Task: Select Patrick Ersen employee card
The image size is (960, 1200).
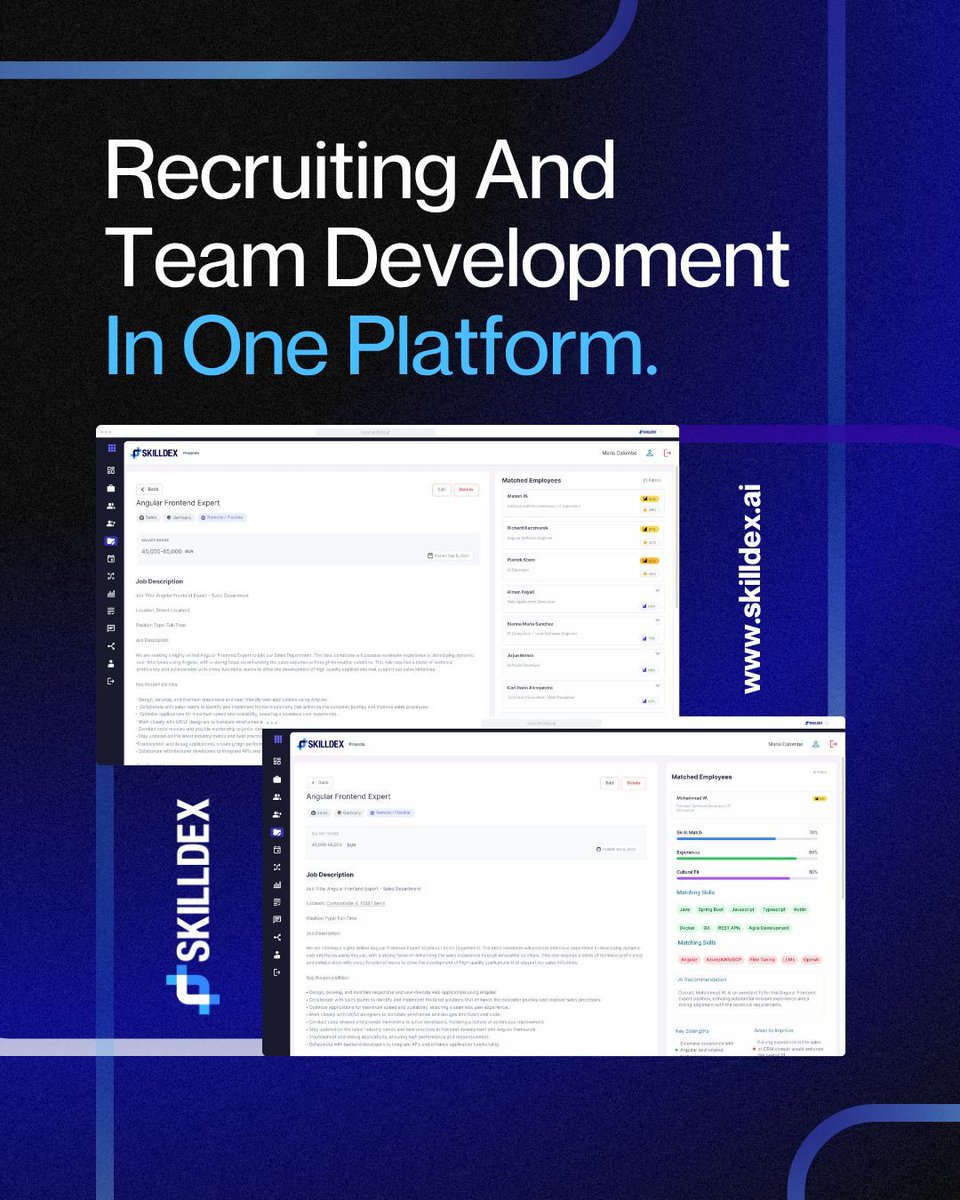Action: (582, 566)
